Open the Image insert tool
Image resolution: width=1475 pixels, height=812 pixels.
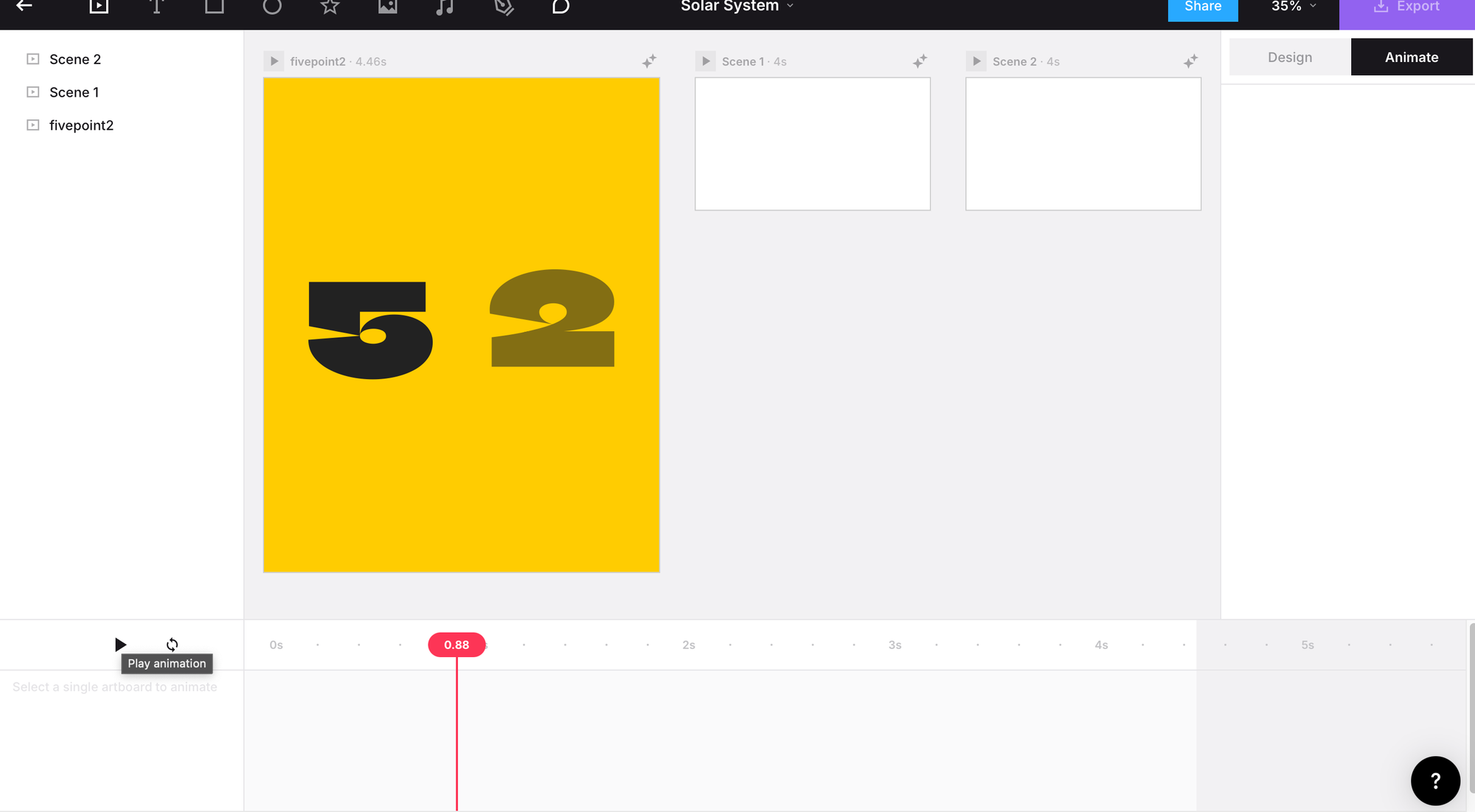point(388,7)
